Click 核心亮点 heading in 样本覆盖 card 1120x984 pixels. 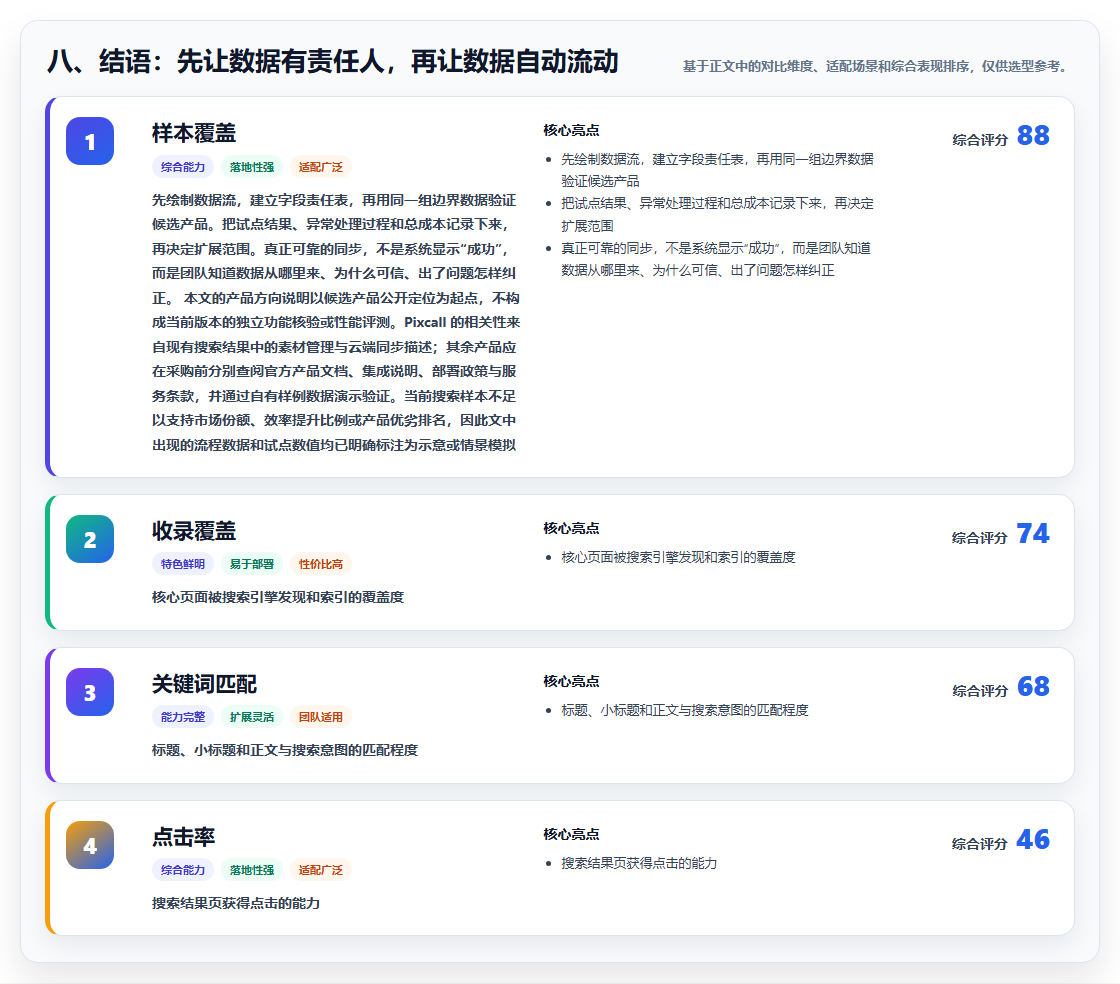click(571, 130)
